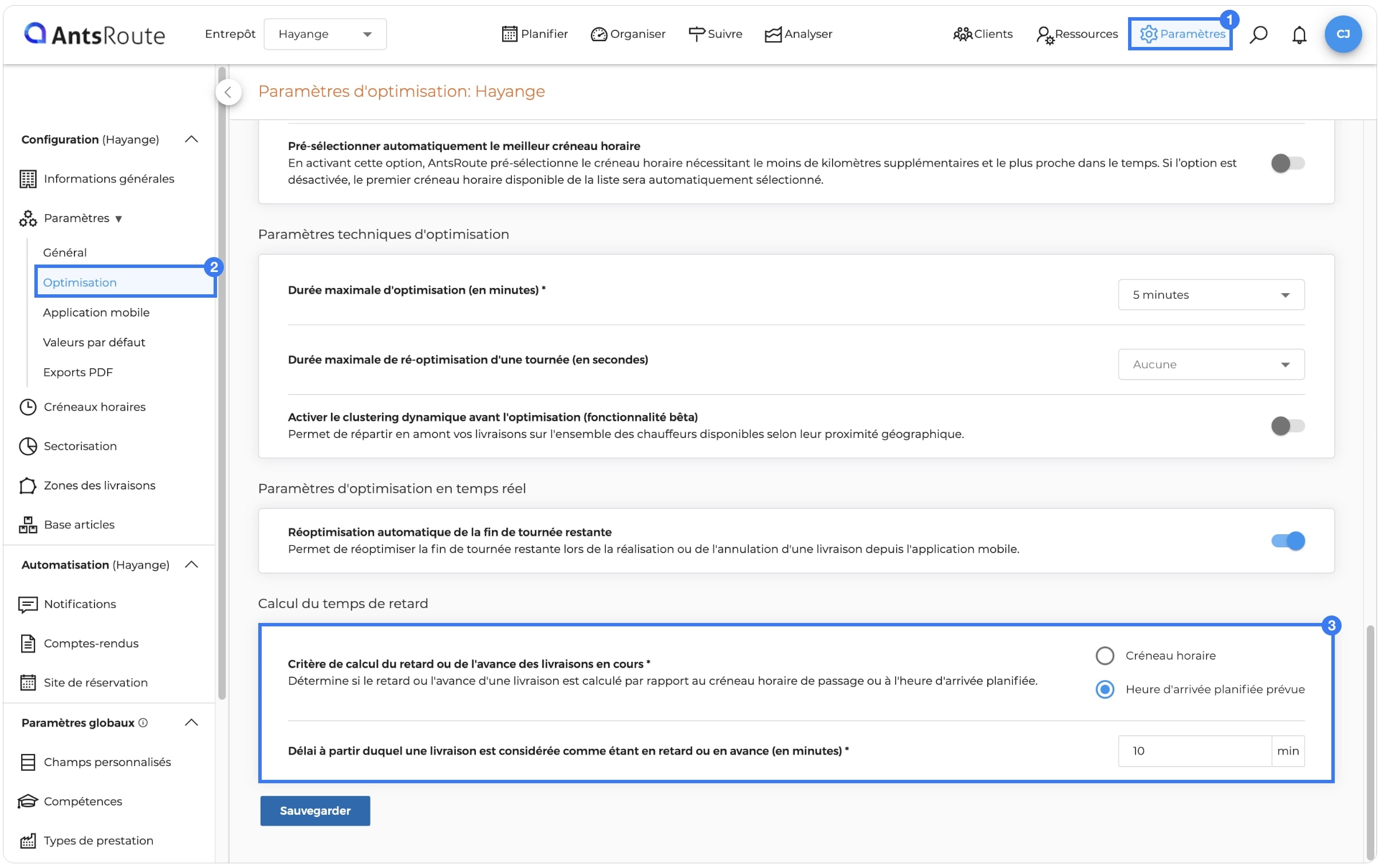Click the Comptes-rendus document icon

pos(27,643)
